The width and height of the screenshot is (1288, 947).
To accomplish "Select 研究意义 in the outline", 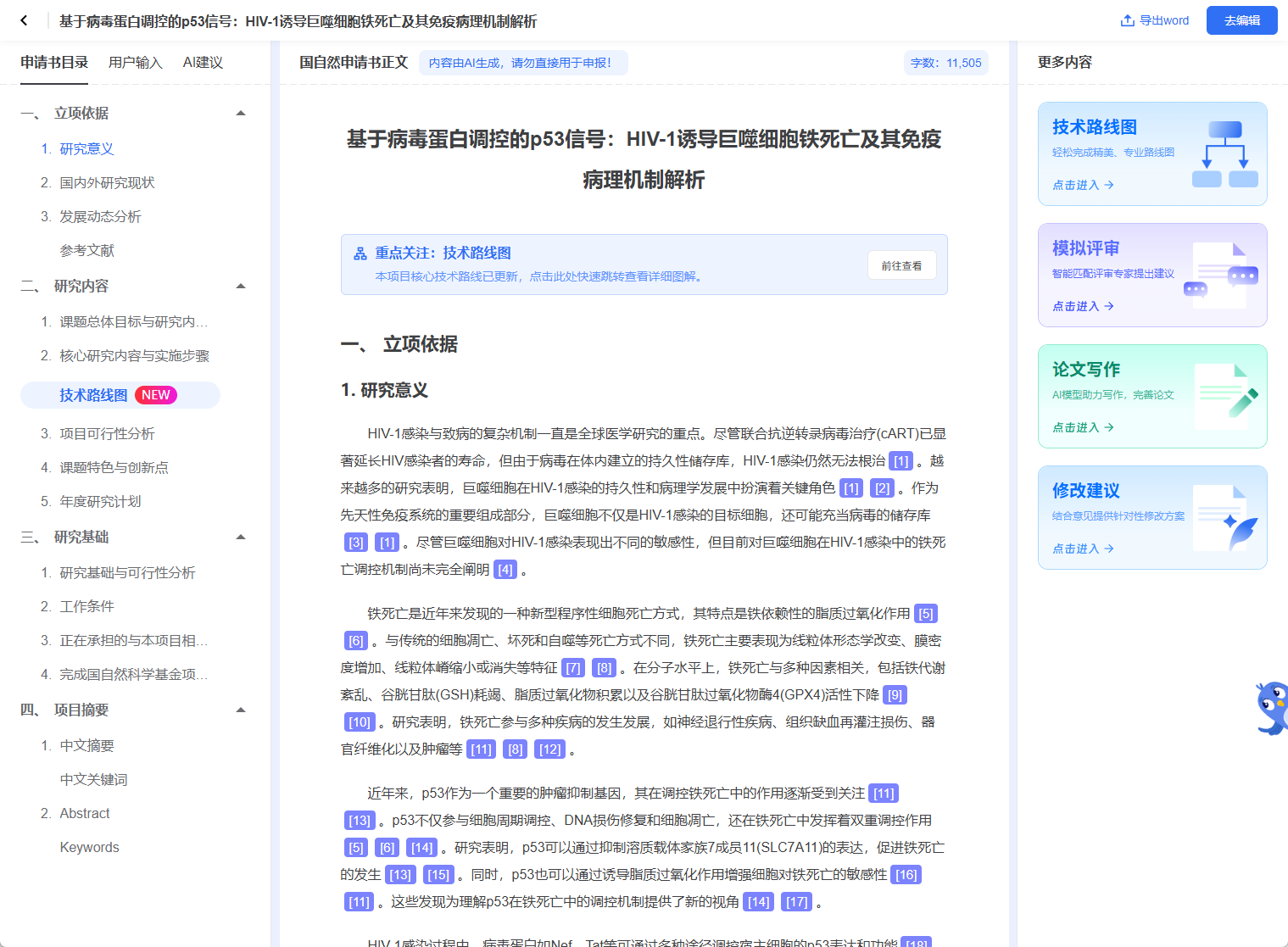I will point(86,149).
